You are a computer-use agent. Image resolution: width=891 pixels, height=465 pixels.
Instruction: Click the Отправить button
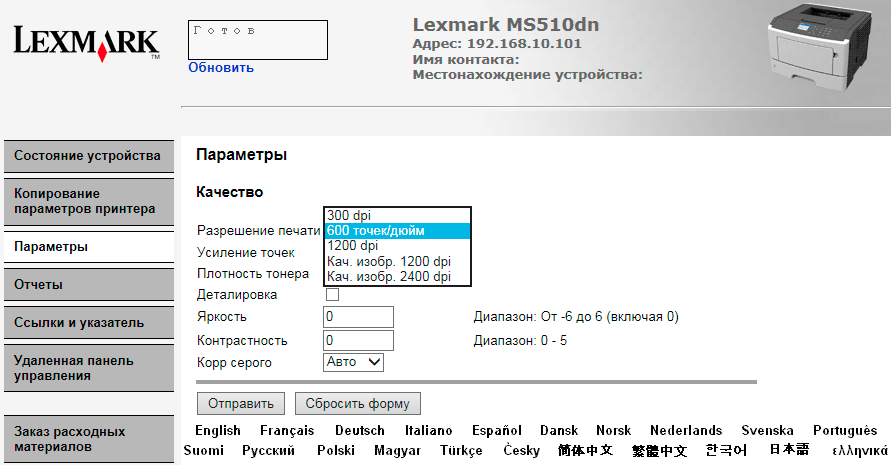point(241,404)
